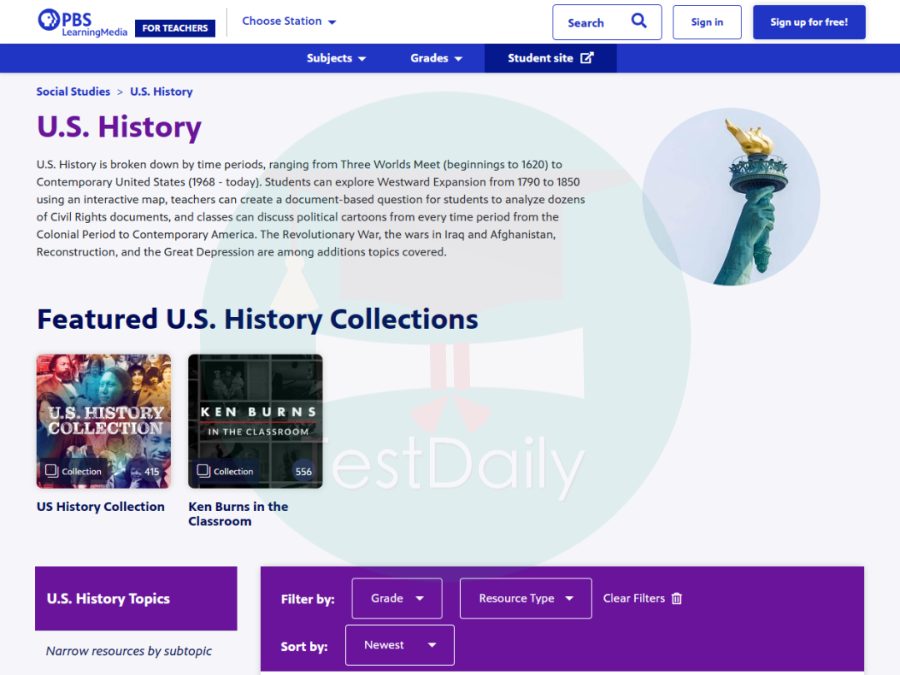Open the Newest sort dropdown
900x675 pixels.
399,645
